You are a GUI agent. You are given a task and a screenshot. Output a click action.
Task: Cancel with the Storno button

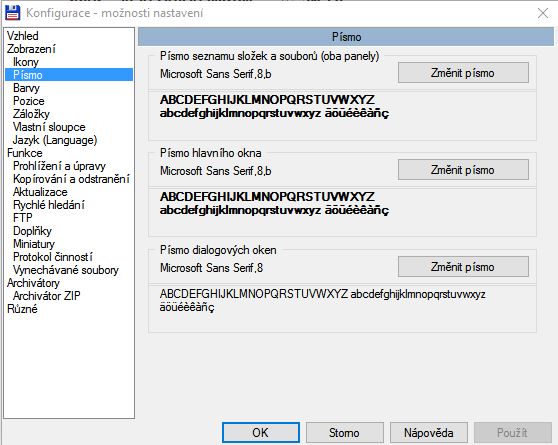click(x=344, y=433)
